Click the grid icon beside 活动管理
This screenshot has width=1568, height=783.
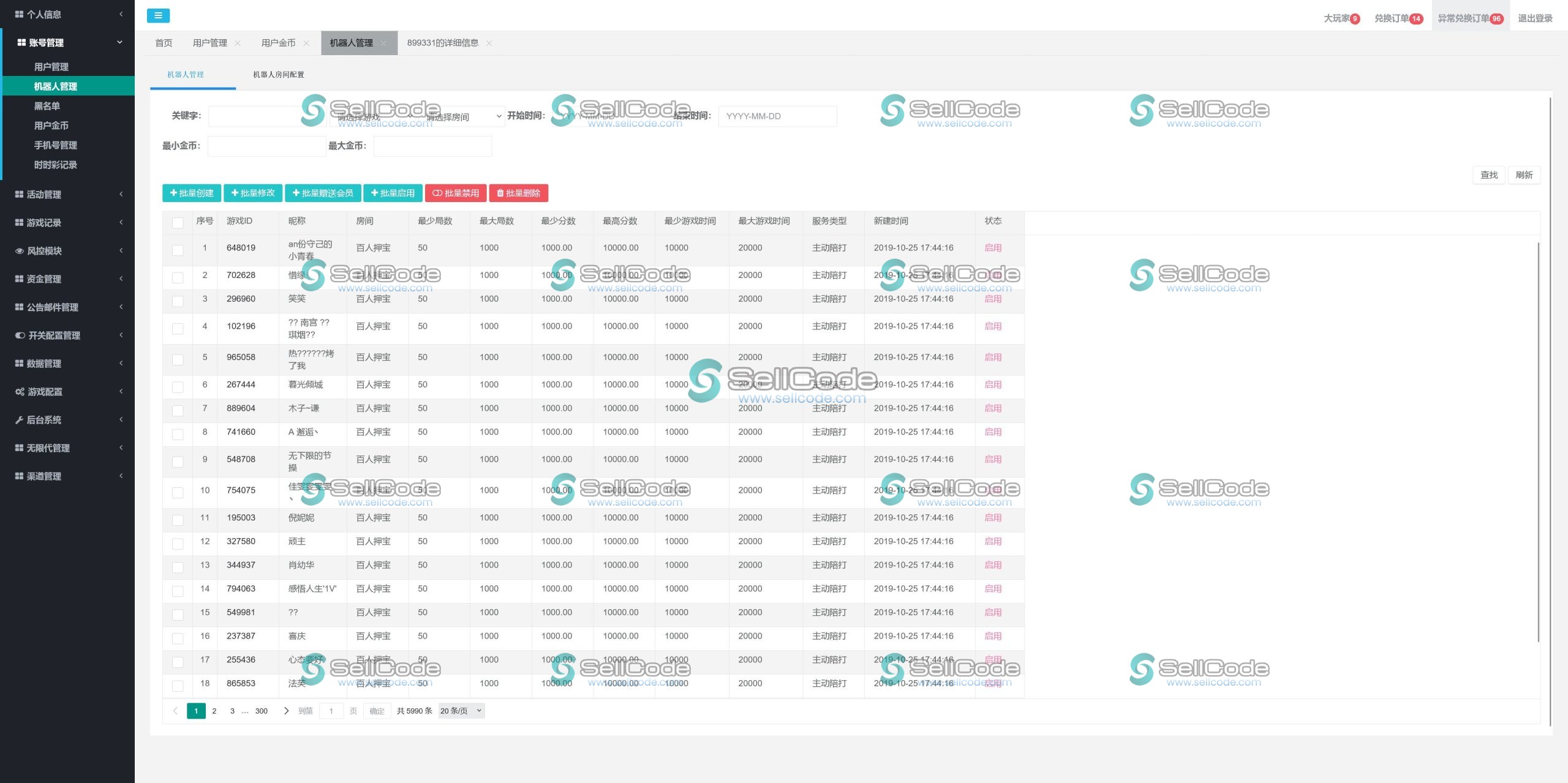tap(20, 195)
